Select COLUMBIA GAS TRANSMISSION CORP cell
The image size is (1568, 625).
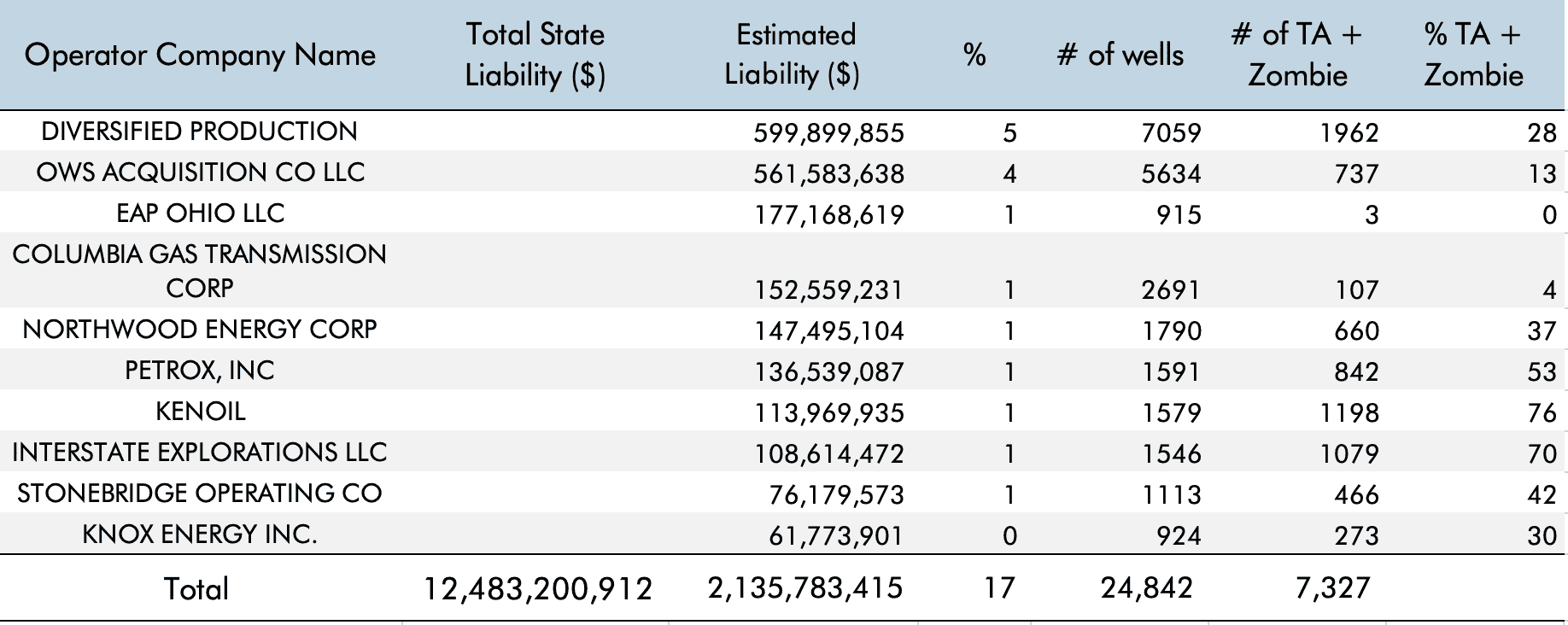(x=200, y=271)
